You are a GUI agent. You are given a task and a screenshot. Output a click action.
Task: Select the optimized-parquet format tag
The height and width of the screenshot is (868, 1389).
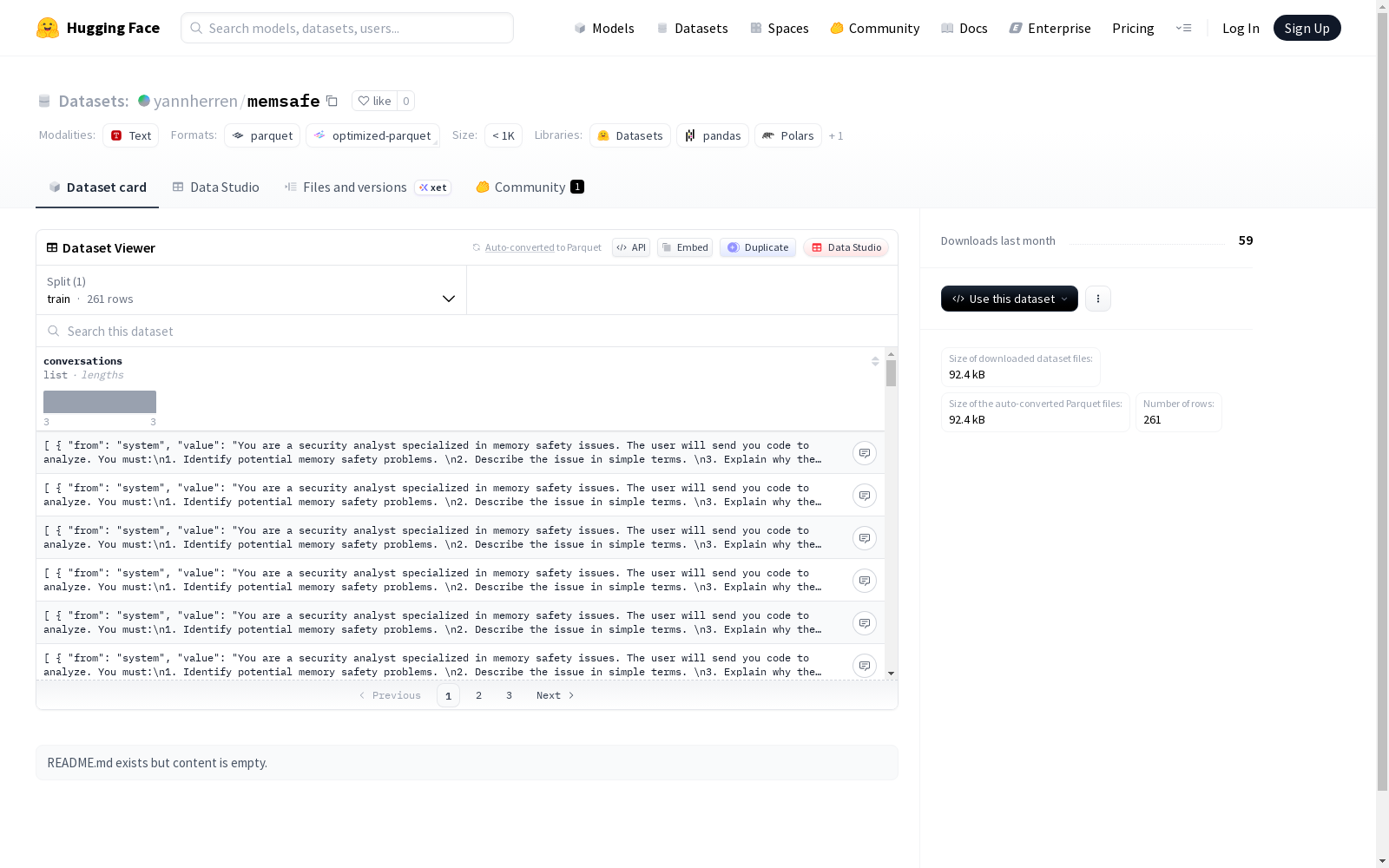point(372,135)
